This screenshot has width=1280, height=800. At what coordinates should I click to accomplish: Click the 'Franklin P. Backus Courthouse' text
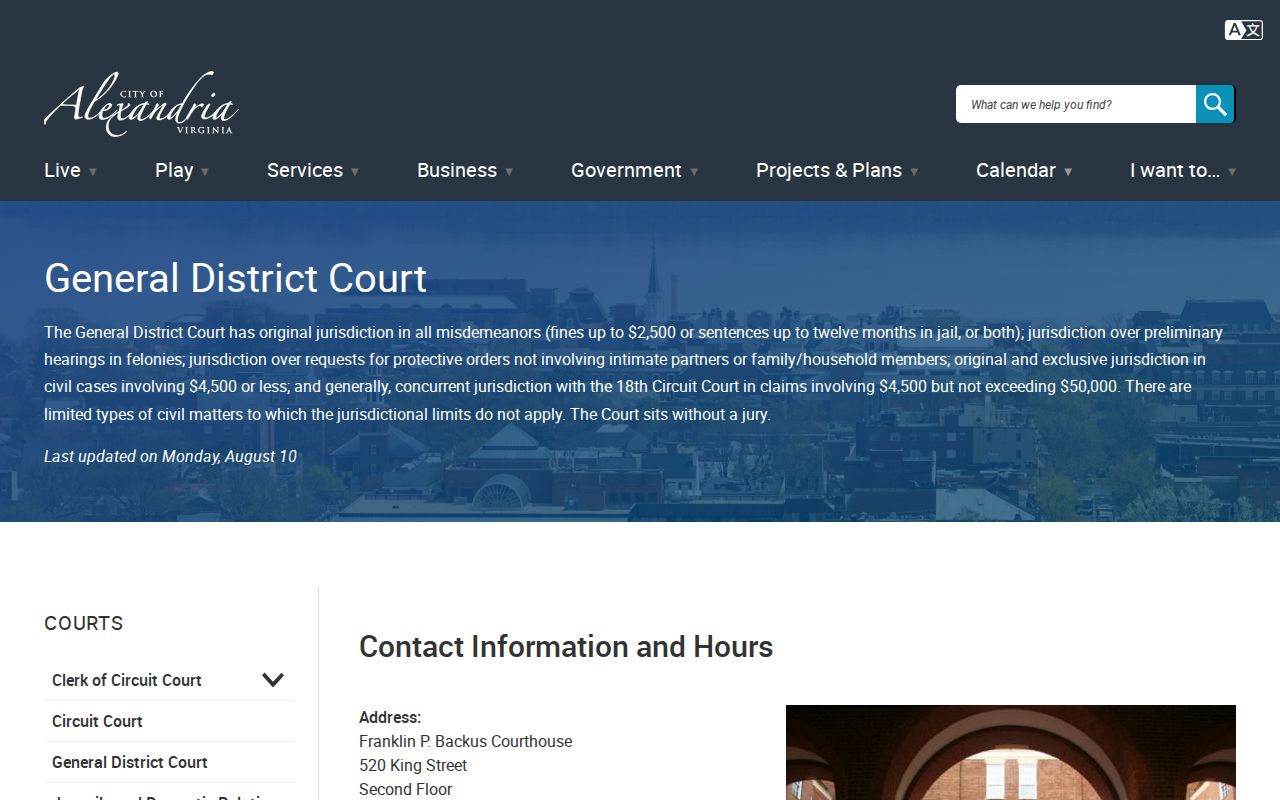466,741
